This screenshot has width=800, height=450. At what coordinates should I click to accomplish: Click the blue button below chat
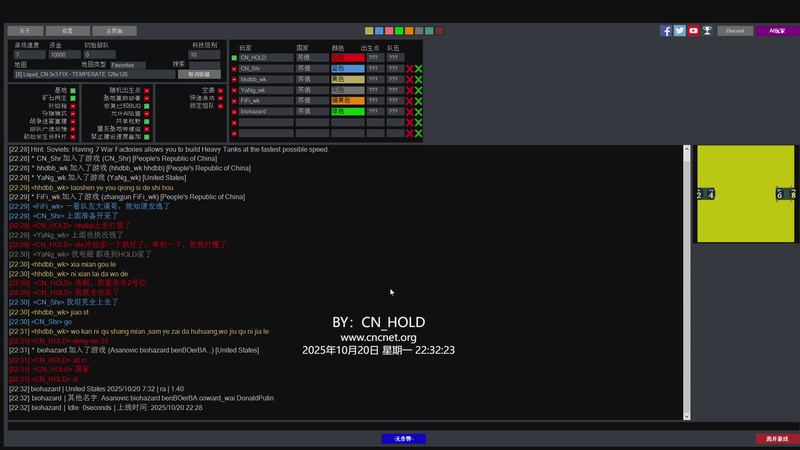pos(404,439)
